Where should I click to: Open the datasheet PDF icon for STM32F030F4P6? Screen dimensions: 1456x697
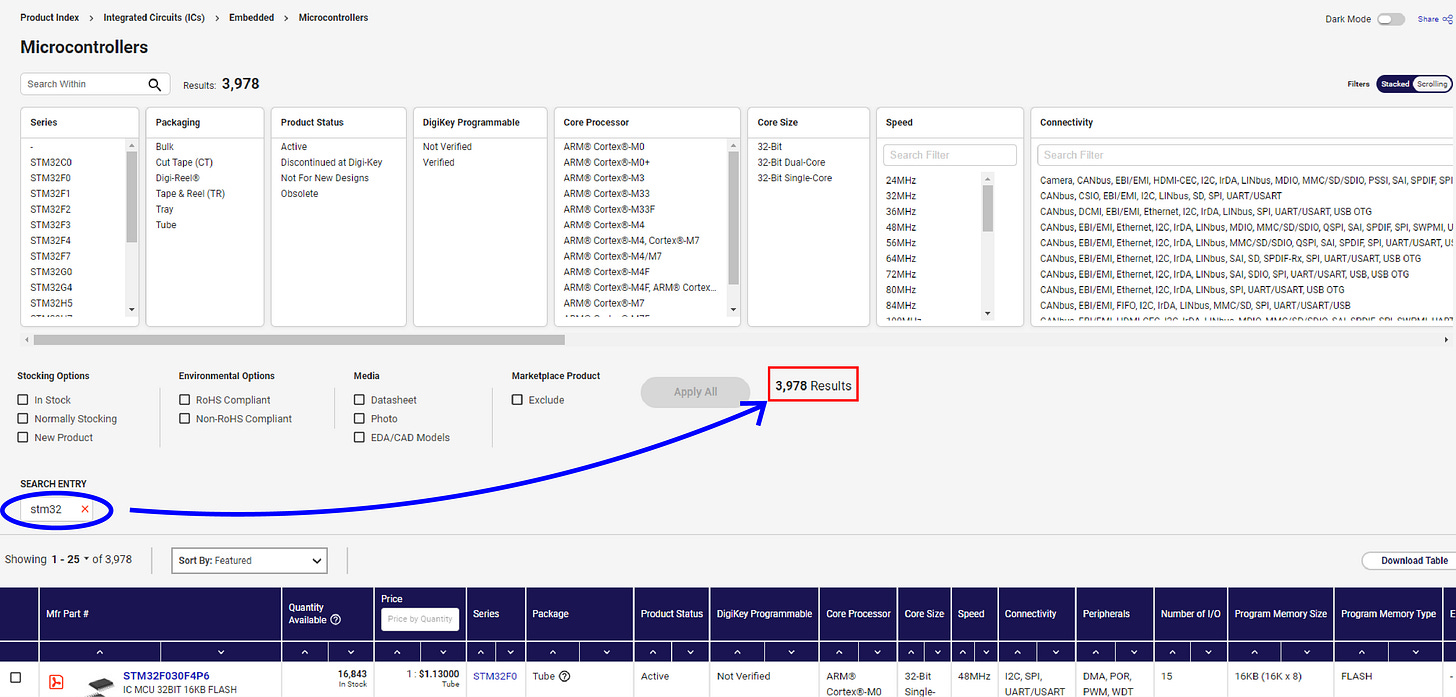point(57,683)
